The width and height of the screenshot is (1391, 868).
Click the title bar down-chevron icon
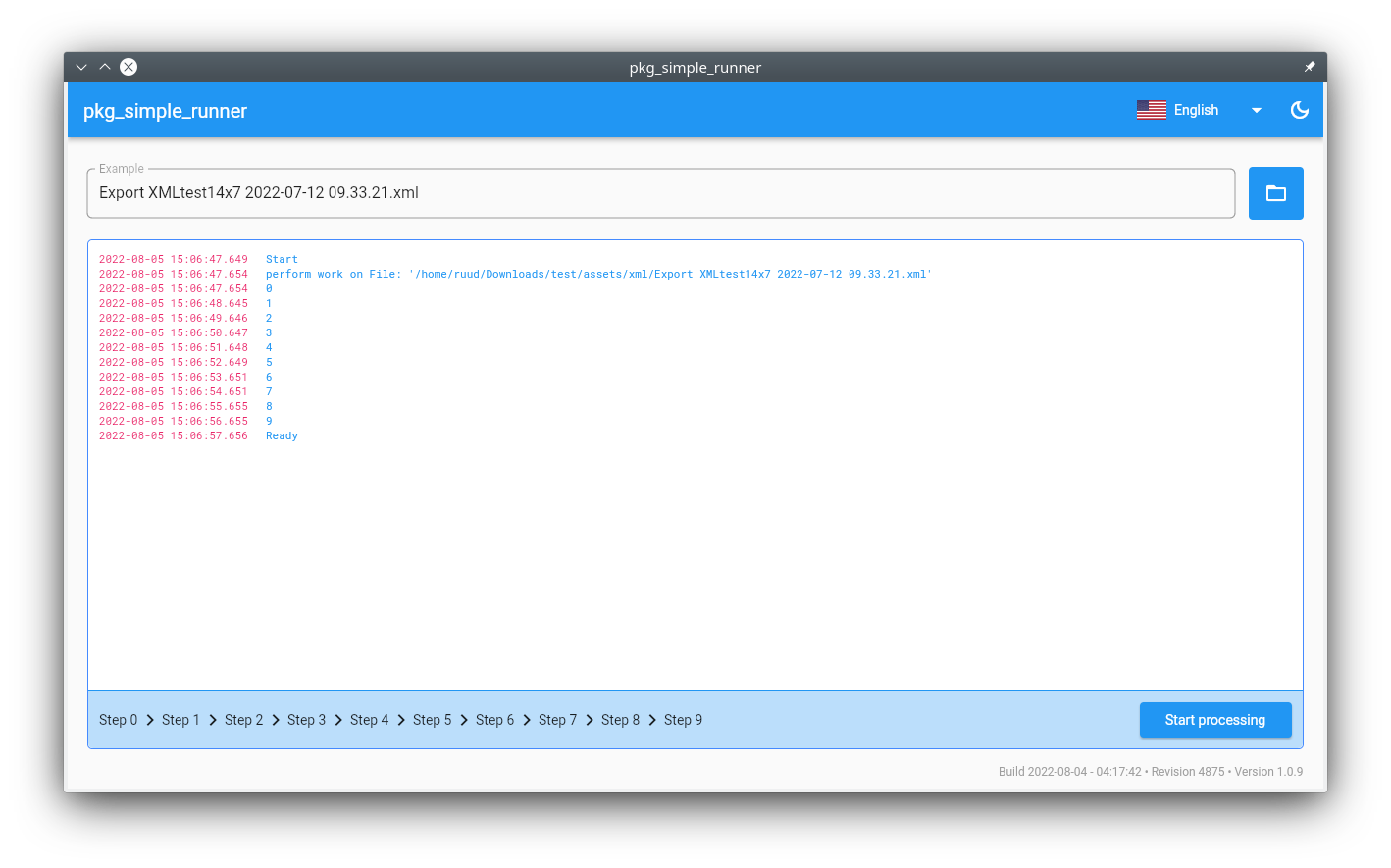[x=81, y=67]
